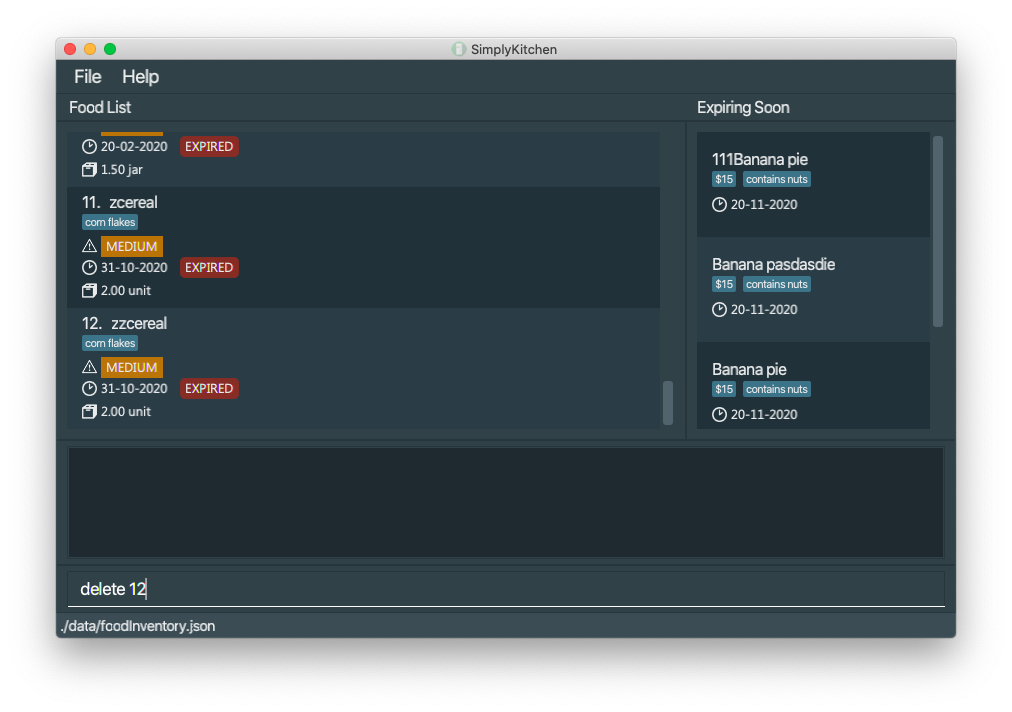
Task: Click the 2.00 unit quantity of zcereal
Action: point(126,290)
